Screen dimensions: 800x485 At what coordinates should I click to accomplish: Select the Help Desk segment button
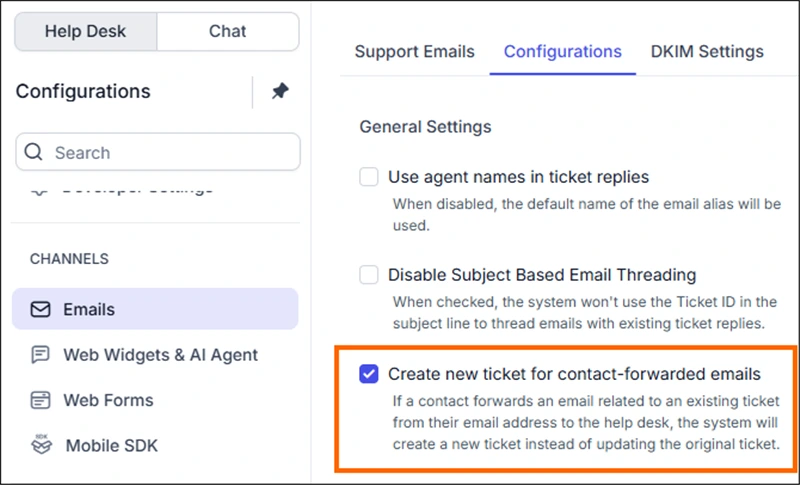click(85, 31)
